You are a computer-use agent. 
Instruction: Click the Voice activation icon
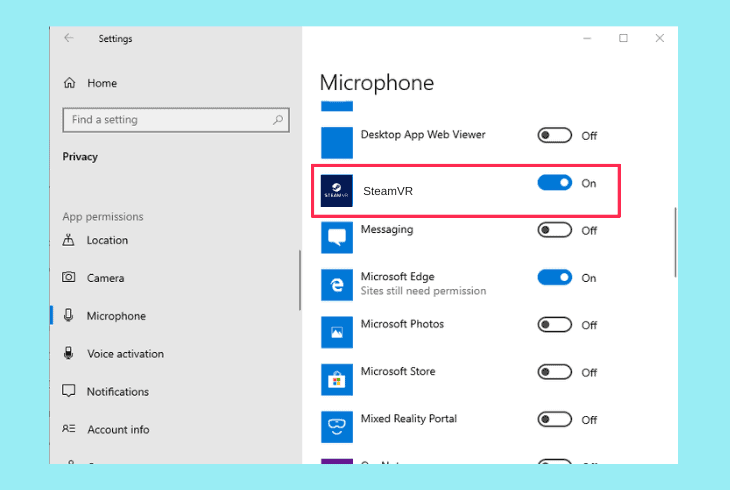pos(68,353)
